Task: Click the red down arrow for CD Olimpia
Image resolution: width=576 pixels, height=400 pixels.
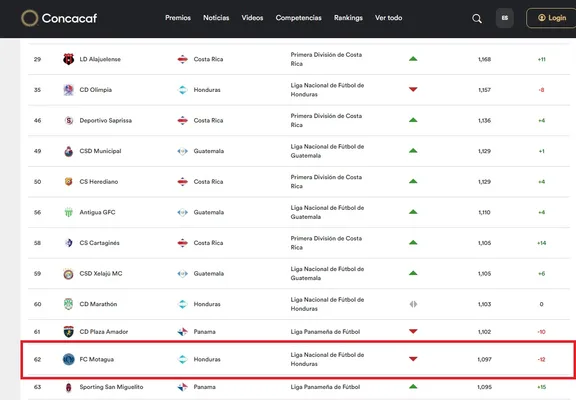Action: click(413, 89)
